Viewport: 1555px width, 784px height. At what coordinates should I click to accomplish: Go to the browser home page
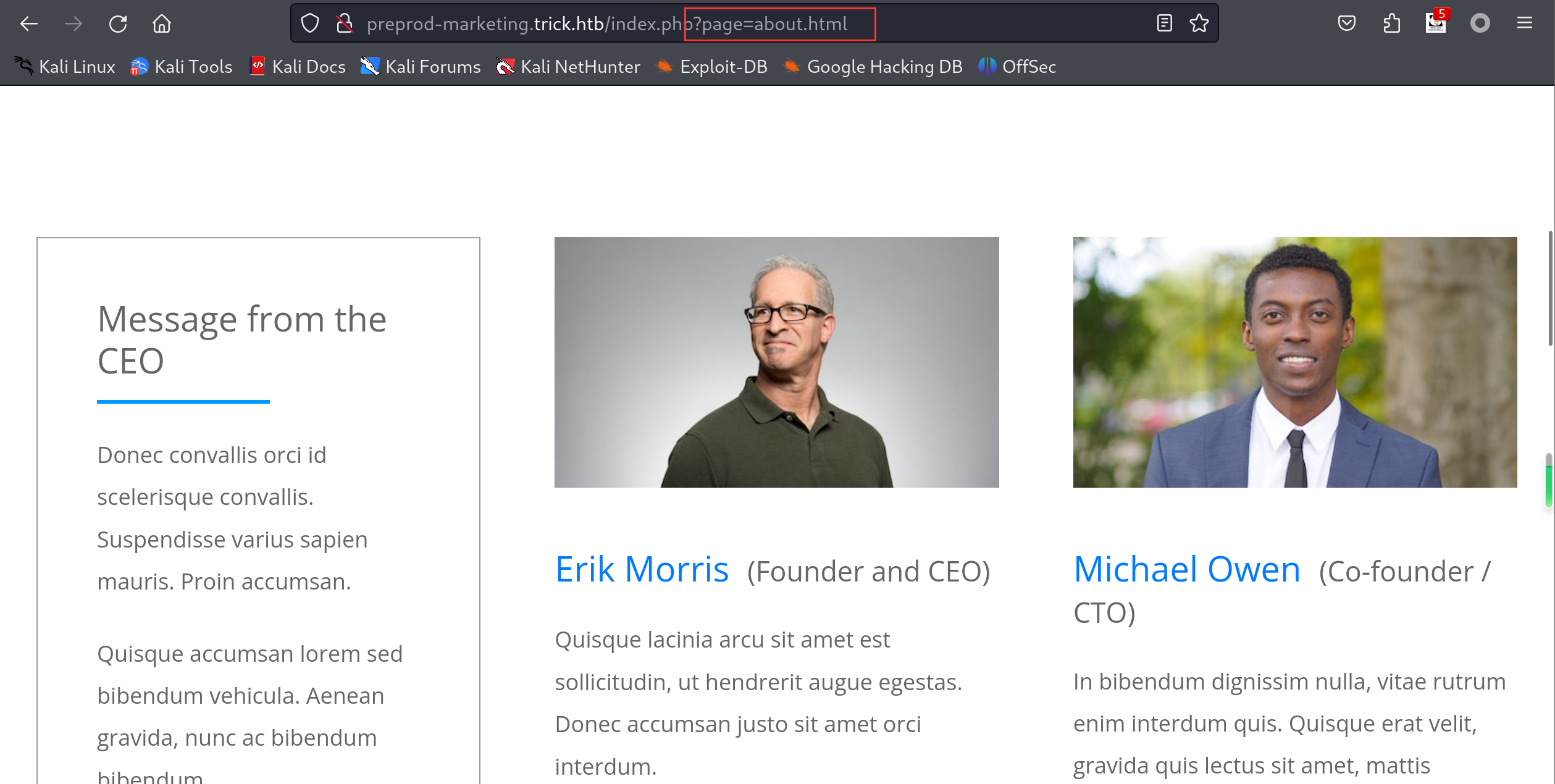click(162, 24)
